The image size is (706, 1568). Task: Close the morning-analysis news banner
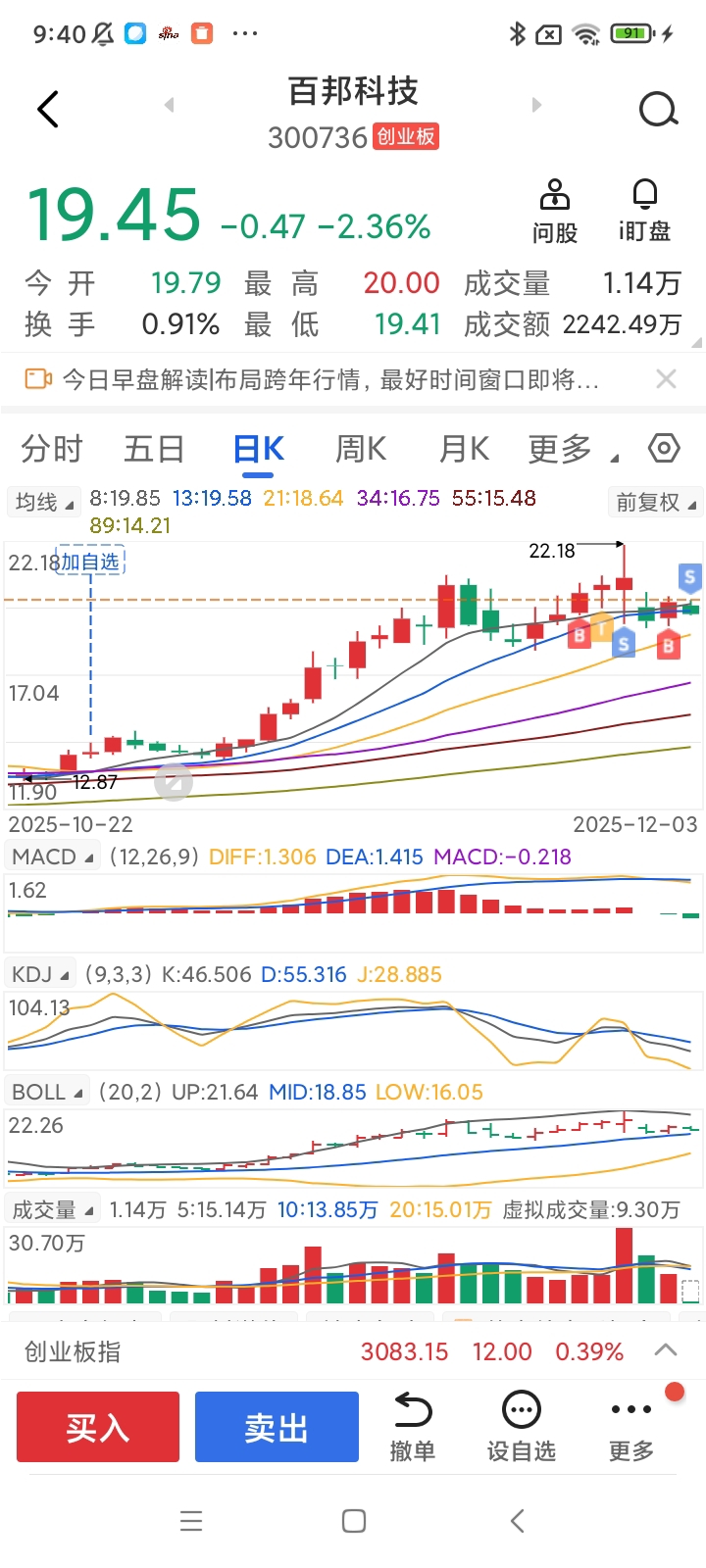tap(666, 378)
